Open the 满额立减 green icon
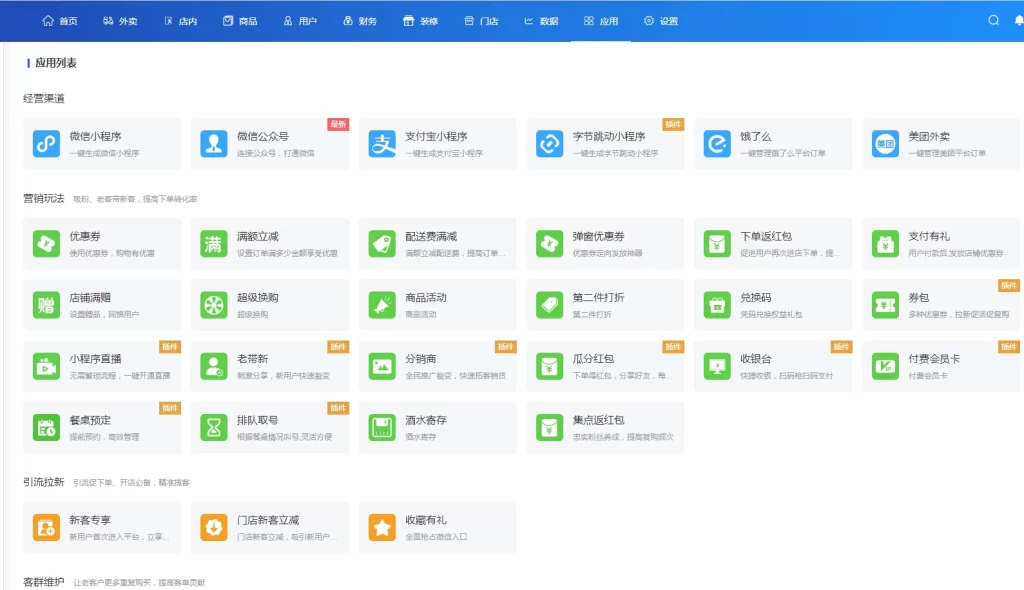Viewport: 1024px width, 590px height. click(214, 244)
